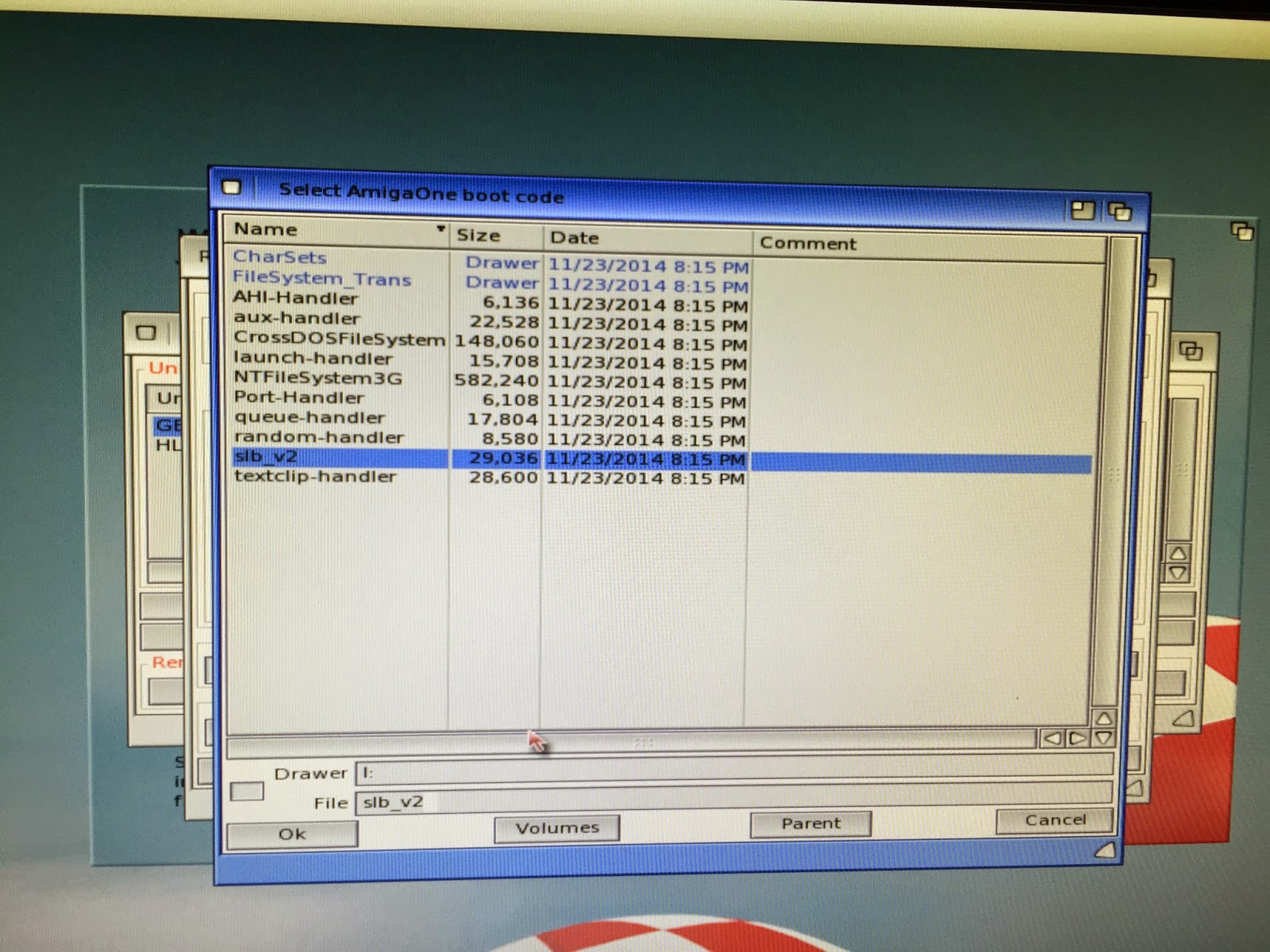Click the horizontal scrollbar of file list
This screenshot has height=952, width=1270.
pos(631,744)
